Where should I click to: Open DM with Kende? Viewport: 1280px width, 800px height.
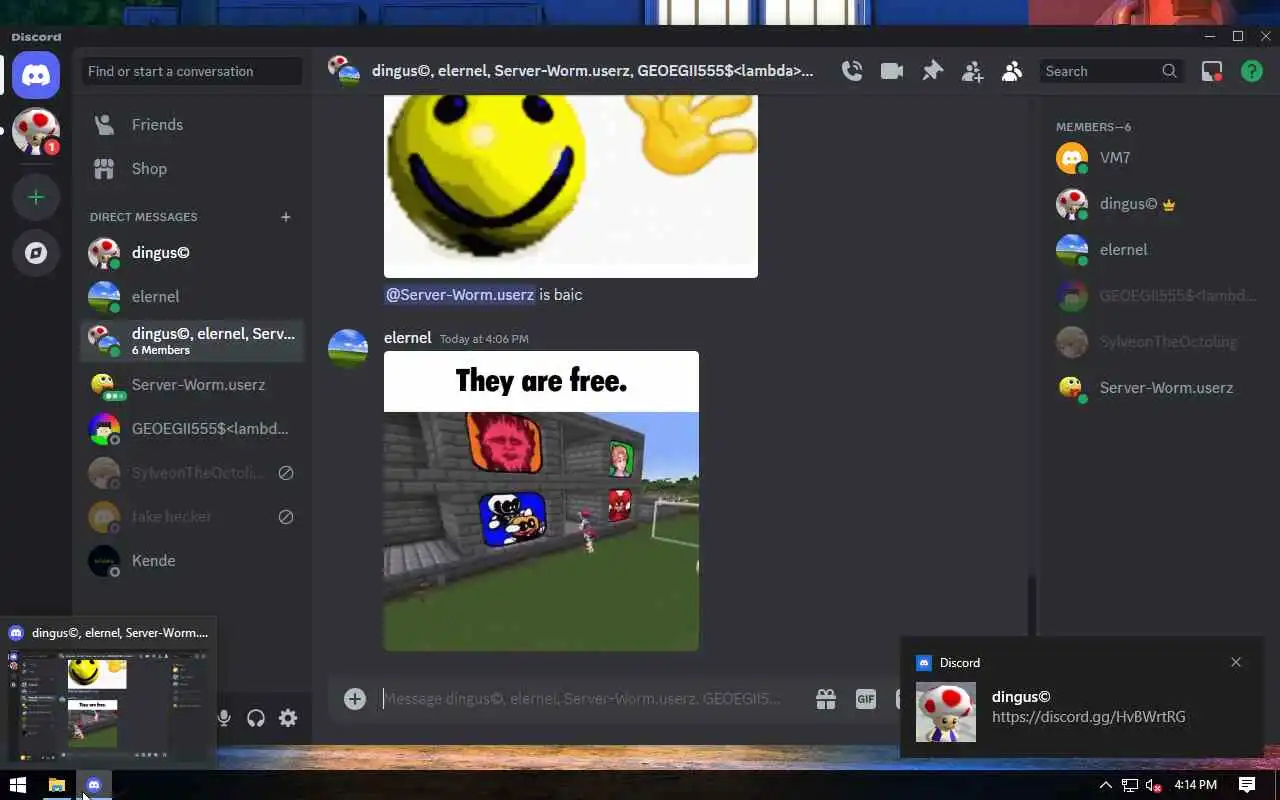coord(192,561)
